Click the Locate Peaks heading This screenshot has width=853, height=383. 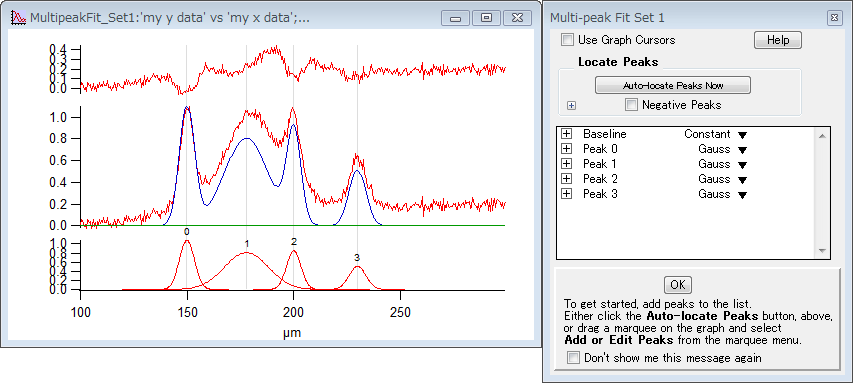[x=618, y=62]
